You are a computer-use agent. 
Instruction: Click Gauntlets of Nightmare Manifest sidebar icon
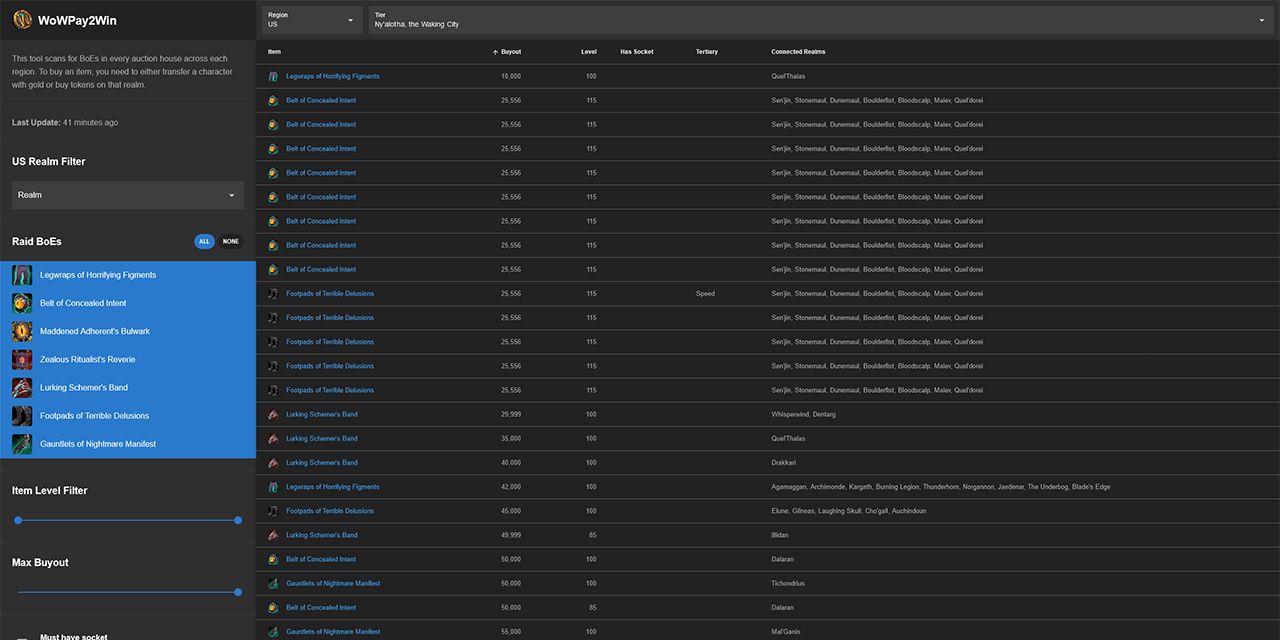(22, 443)
